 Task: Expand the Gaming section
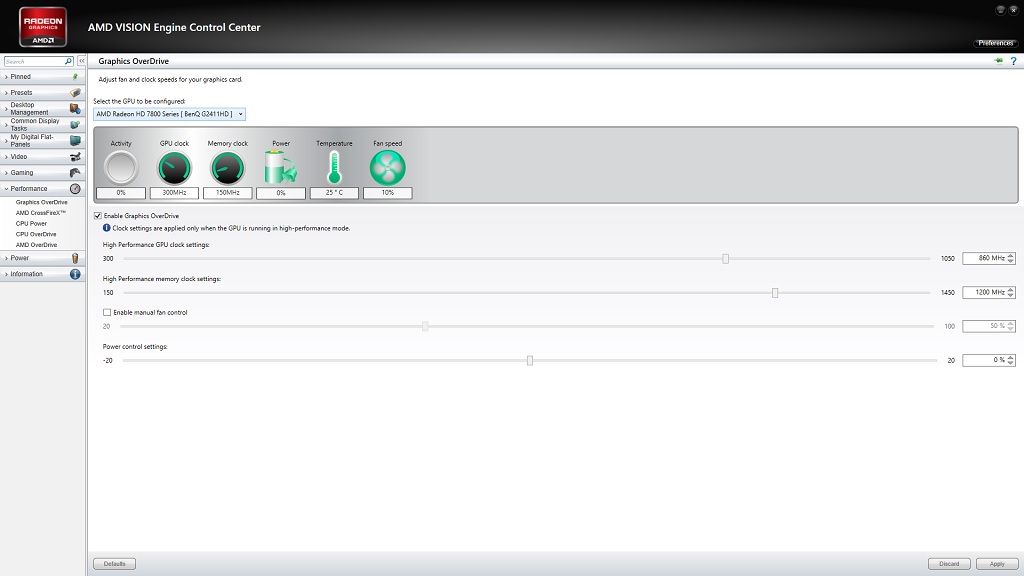click(x=42, y=172)
